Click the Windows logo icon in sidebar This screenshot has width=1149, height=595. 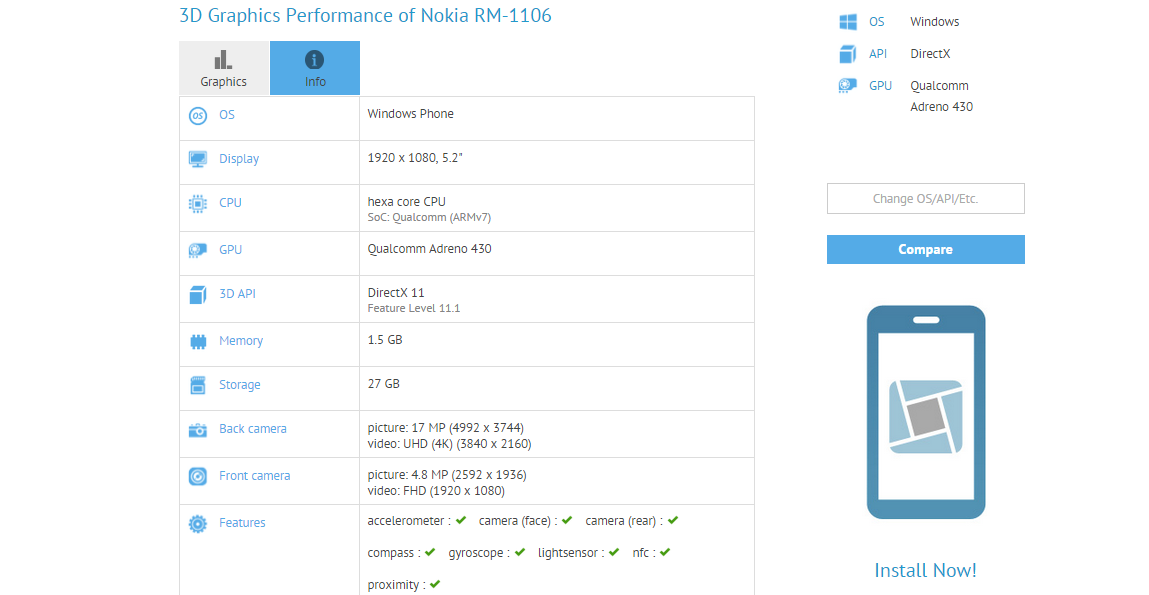(x=848, y=22)
